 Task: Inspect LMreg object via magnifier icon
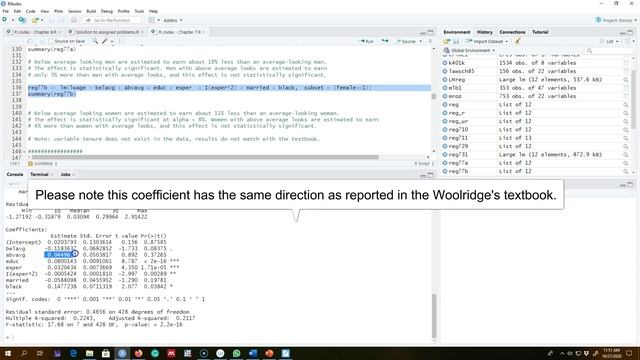pyautogui.click(x=625, y=80)
